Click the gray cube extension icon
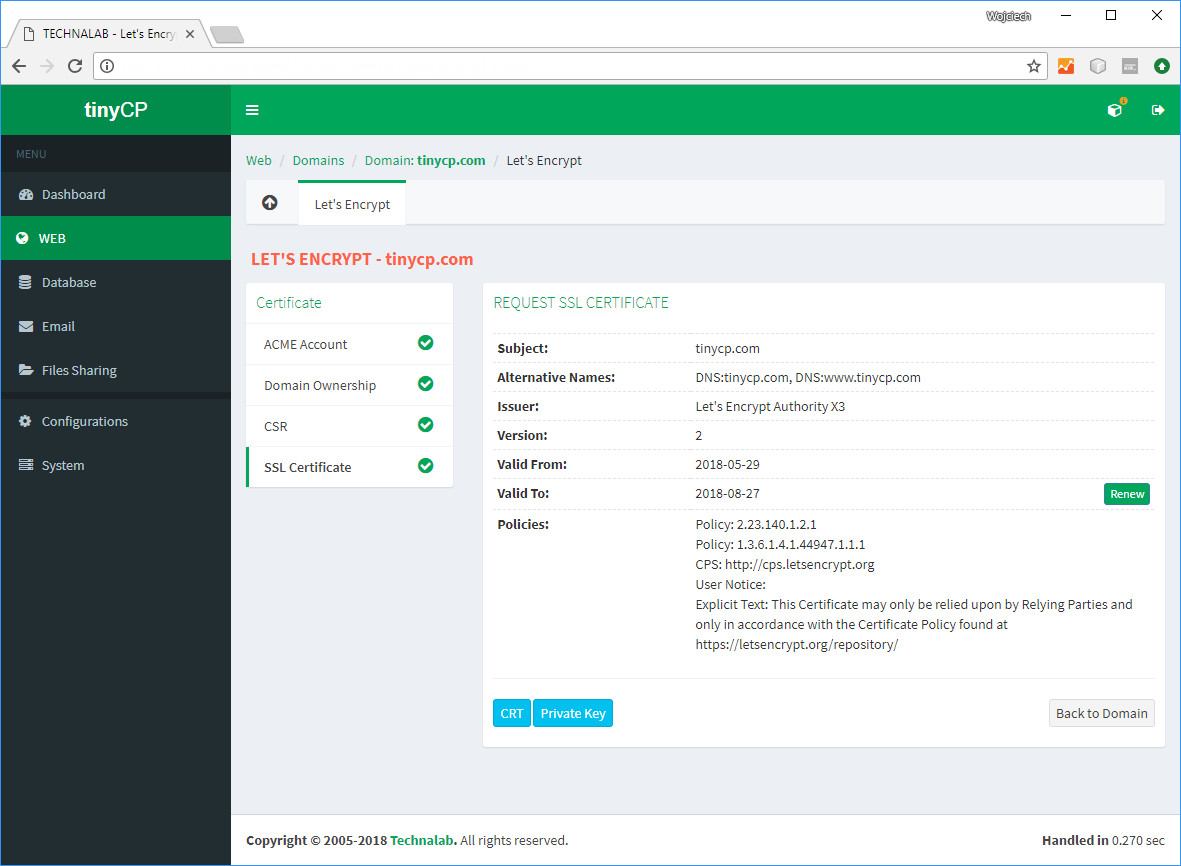The height and width of the screenshot is (866, 1181). [1098, 66]
